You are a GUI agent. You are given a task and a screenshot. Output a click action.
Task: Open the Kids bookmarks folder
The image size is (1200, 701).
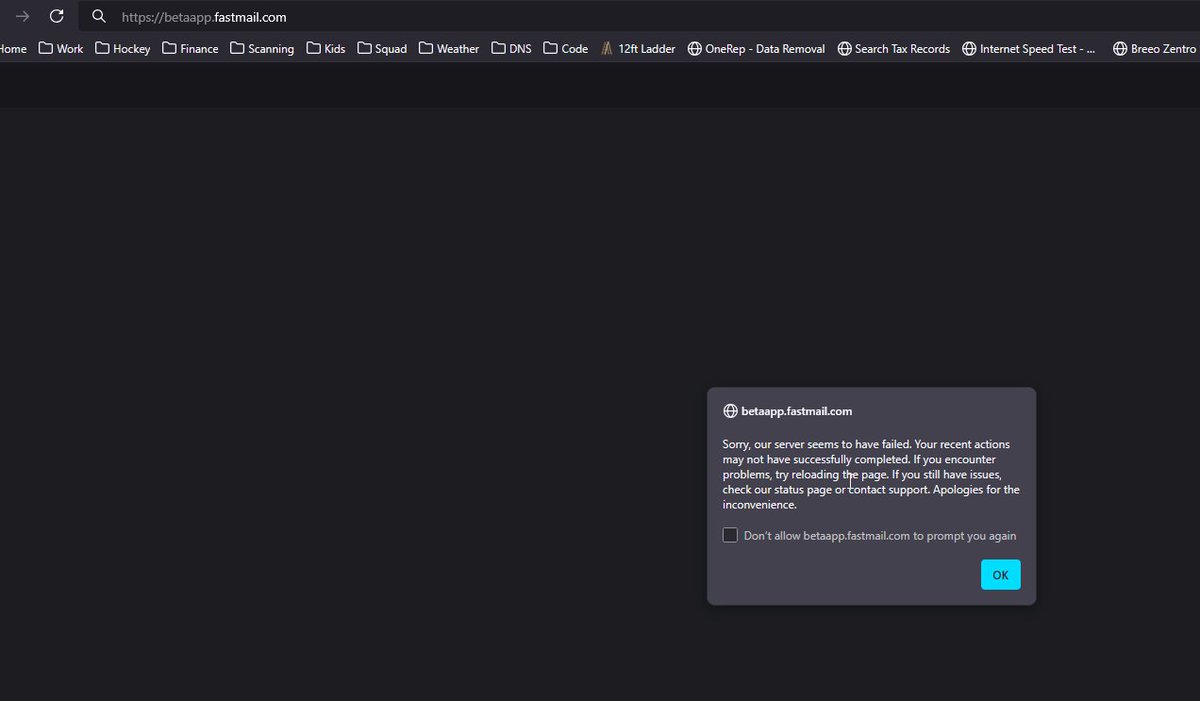click(x=326, y=48)
